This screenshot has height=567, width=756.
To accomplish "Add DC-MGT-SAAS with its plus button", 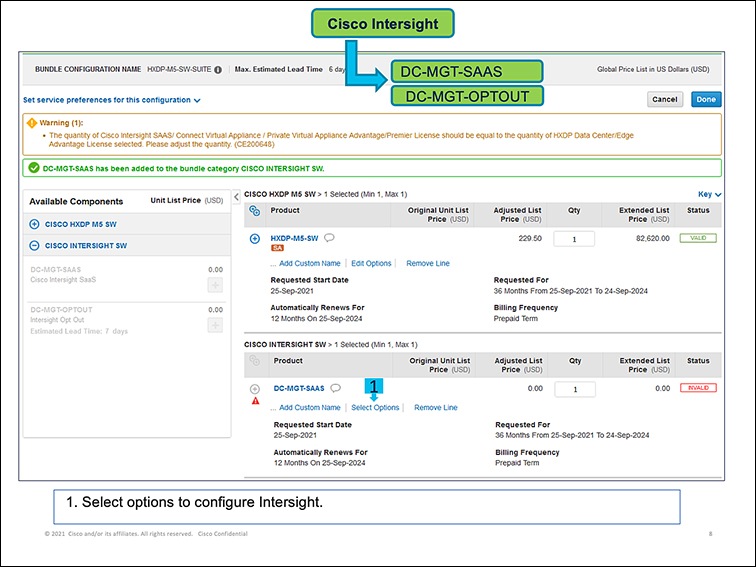I will (x=215, y=285).
